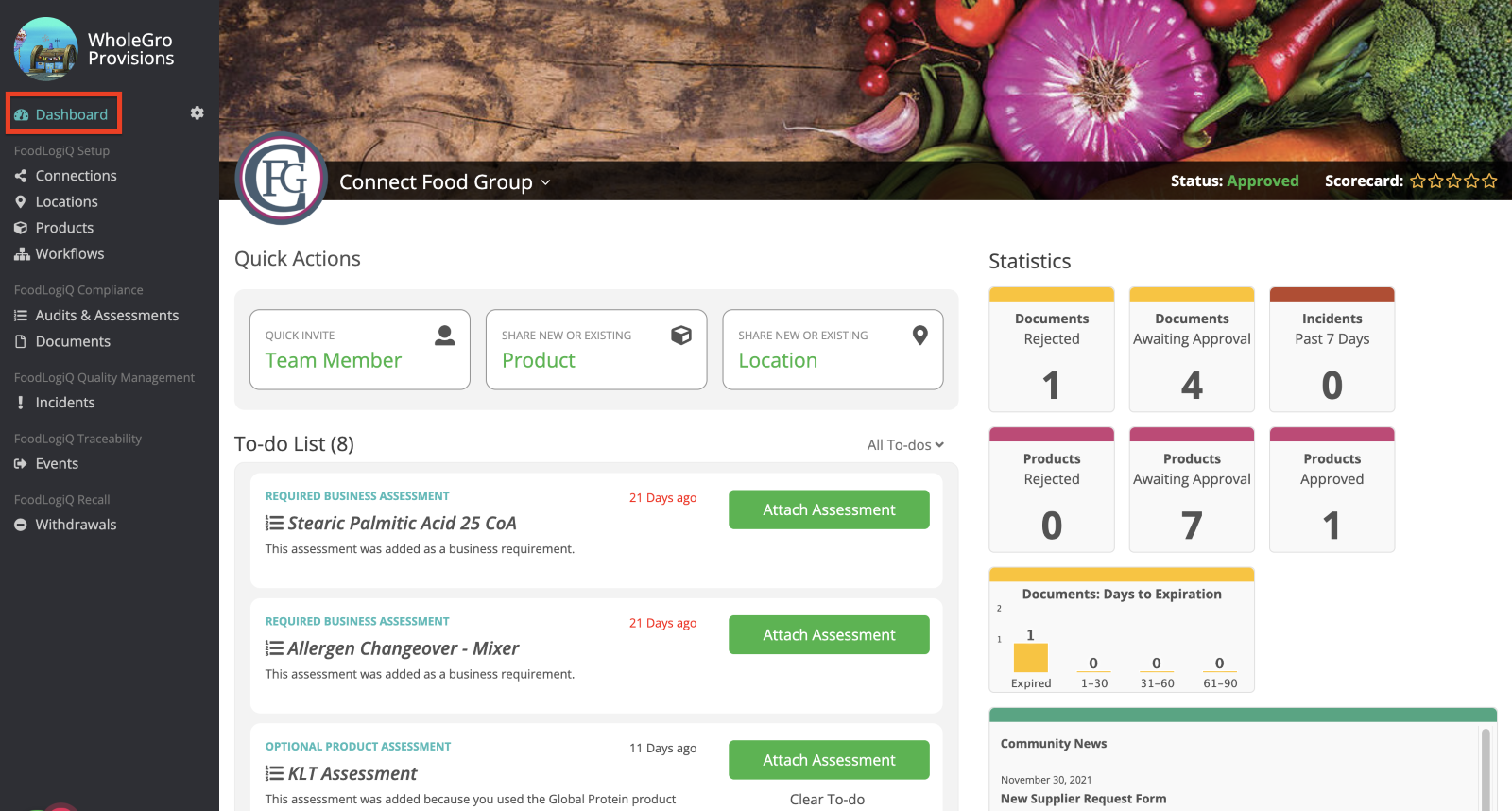
Task: Click the 61-90 days expiration count
Action: [1219, 664]
